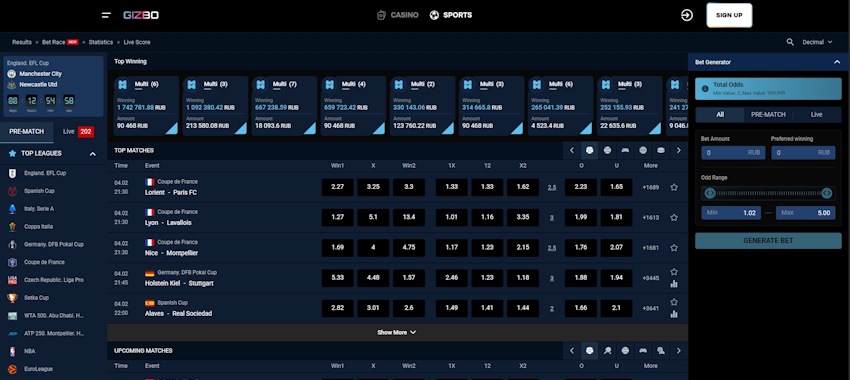Bet on draw 5.1 for Lyon - Lavallois

click(373, 217)
